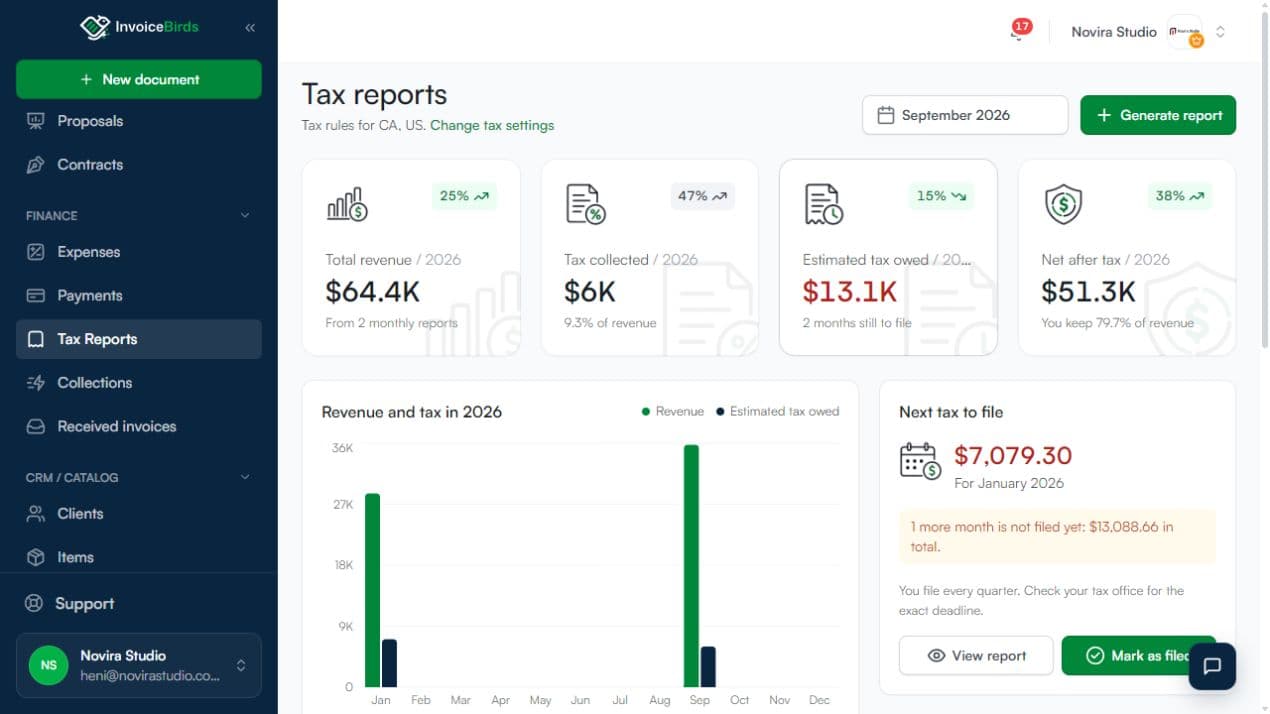Click the heni@novirastudio email text
The width and height of the screenshot is (1270, 714).
click(150, 676)
